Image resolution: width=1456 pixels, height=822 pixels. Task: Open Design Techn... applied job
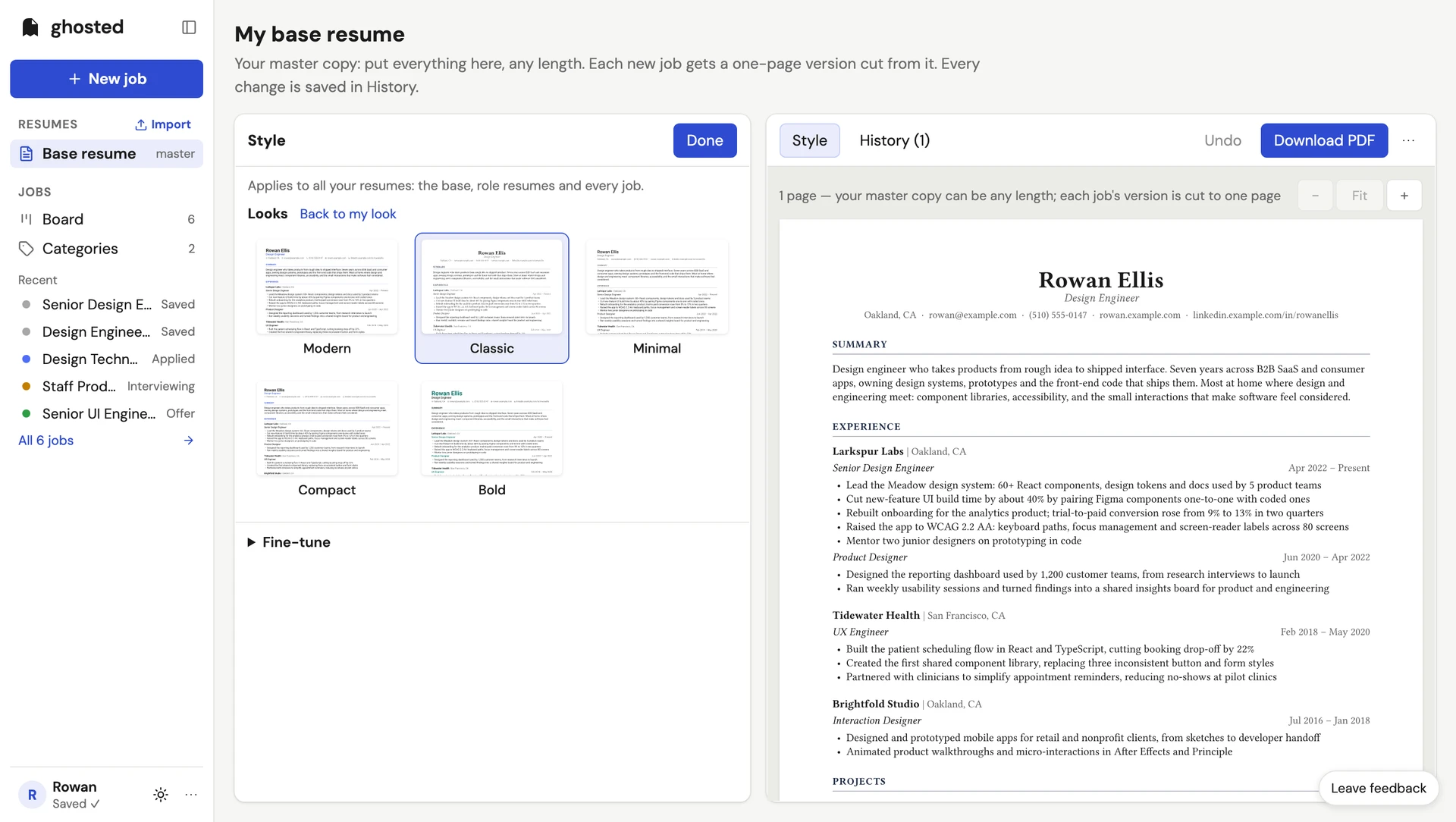pyautogui.click(x=106, y=359)
